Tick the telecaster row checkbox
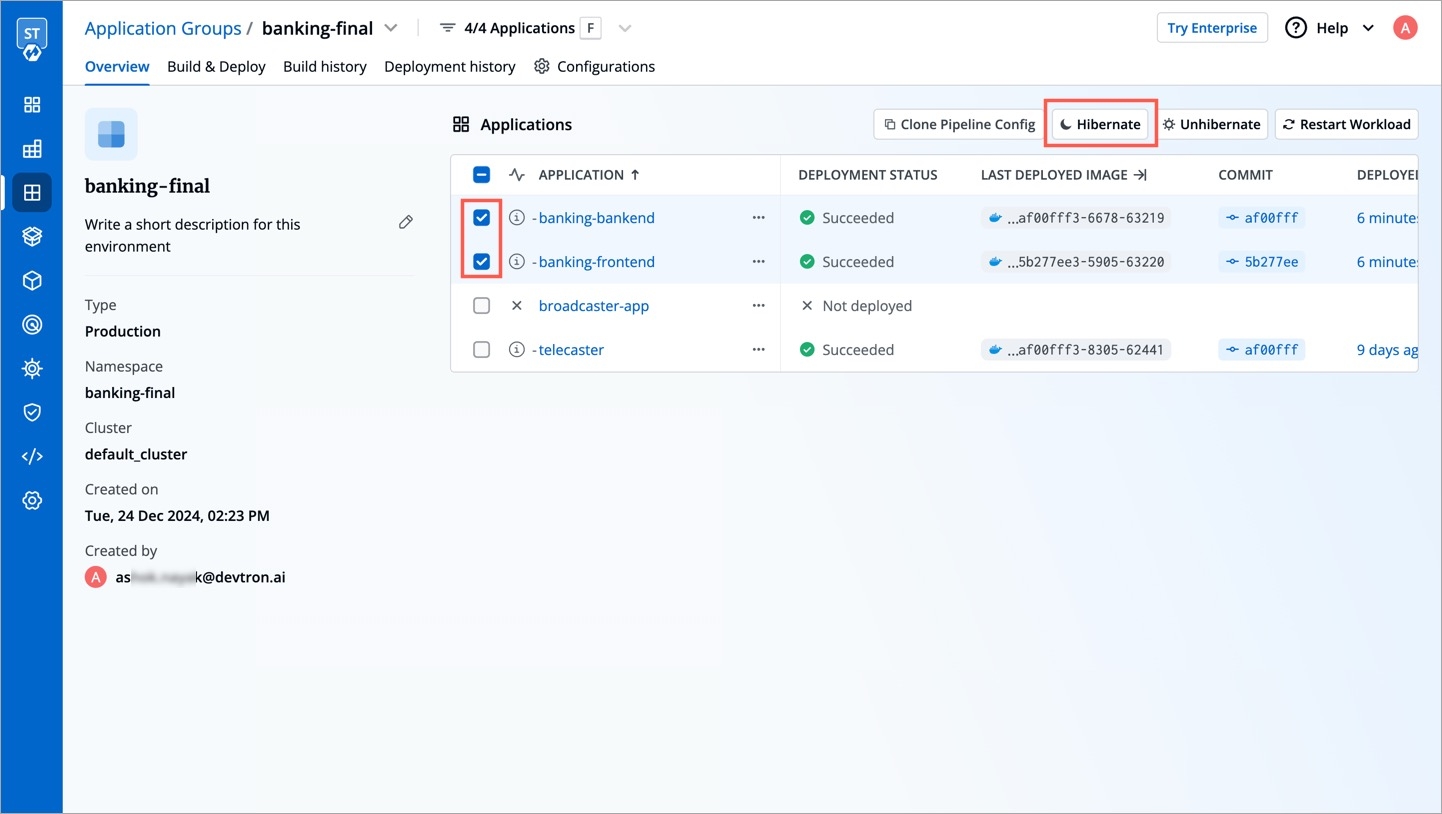 click(481, 350)
